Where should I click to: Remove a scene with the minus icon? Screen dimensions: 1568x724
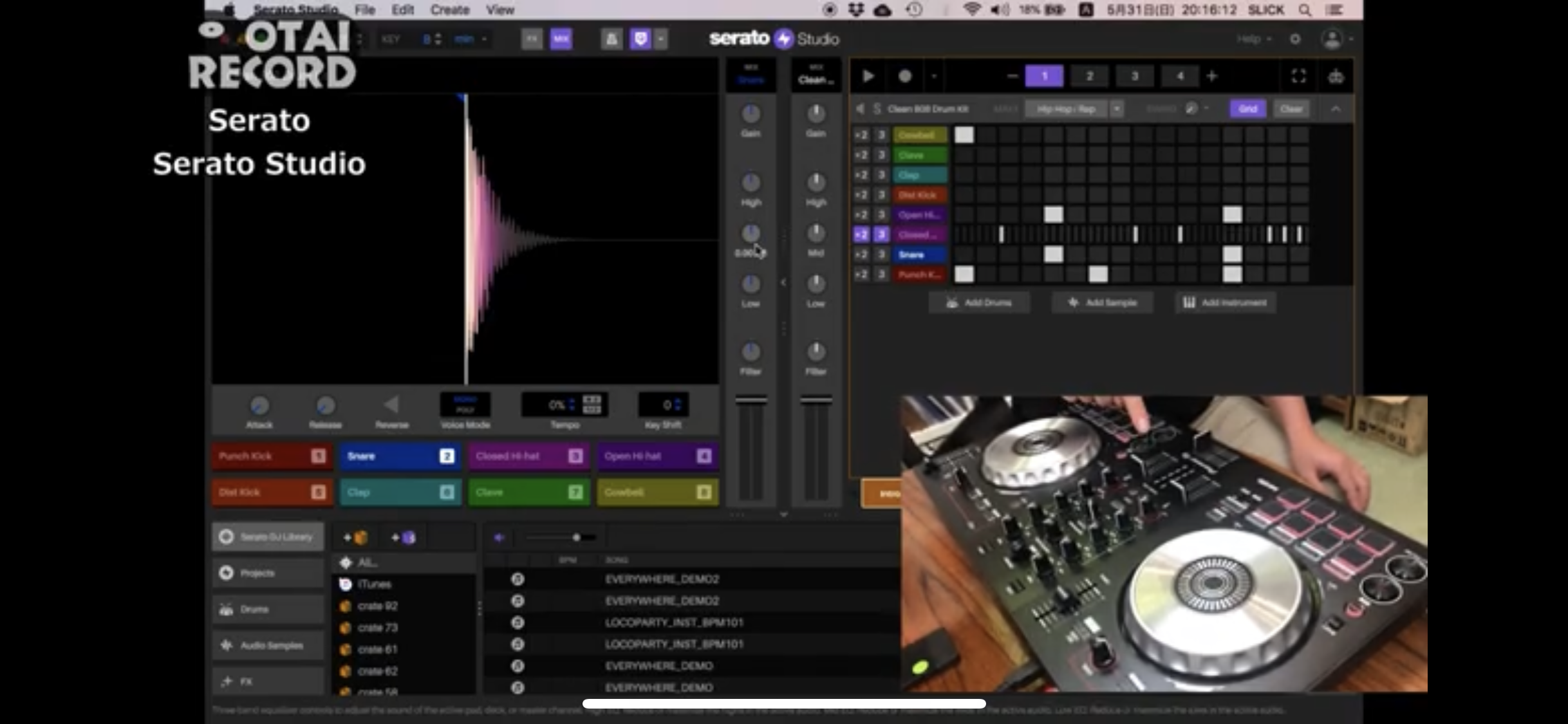1012,76
